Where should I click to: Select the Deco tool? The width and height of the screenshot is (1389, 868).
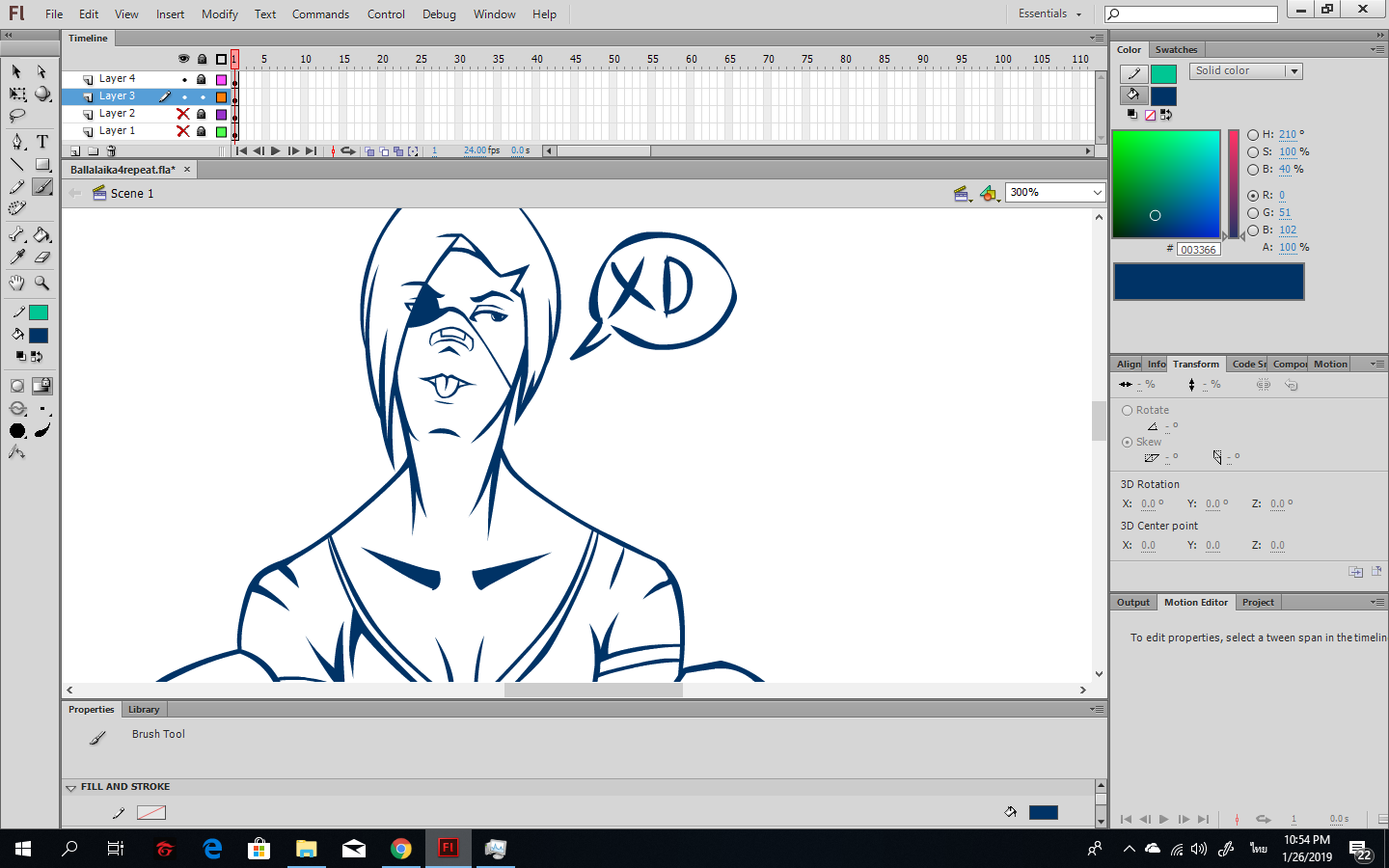point(16,208)
